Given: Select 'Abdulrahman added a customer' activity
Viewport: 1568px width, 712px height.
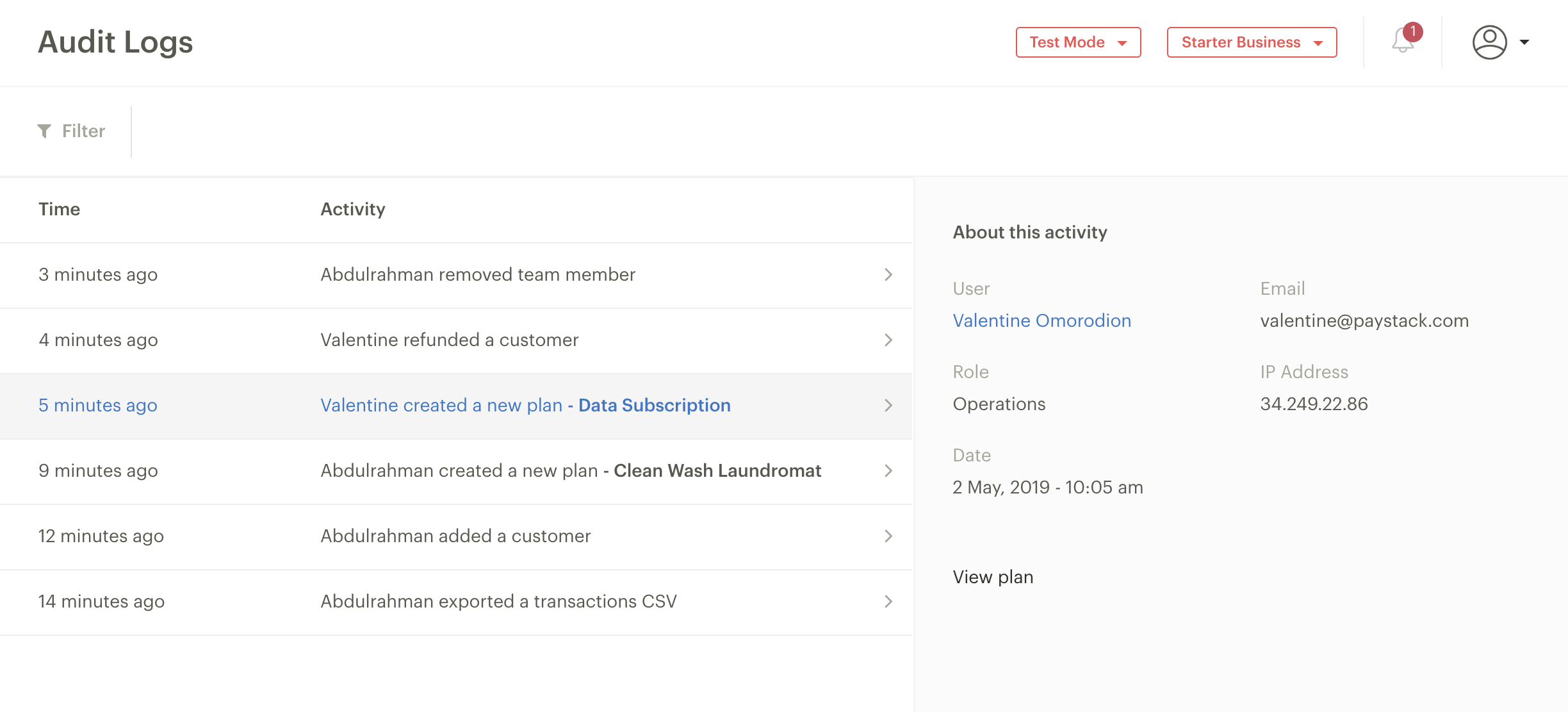Looking at the screenshot, I should click(x=455, y=536).
